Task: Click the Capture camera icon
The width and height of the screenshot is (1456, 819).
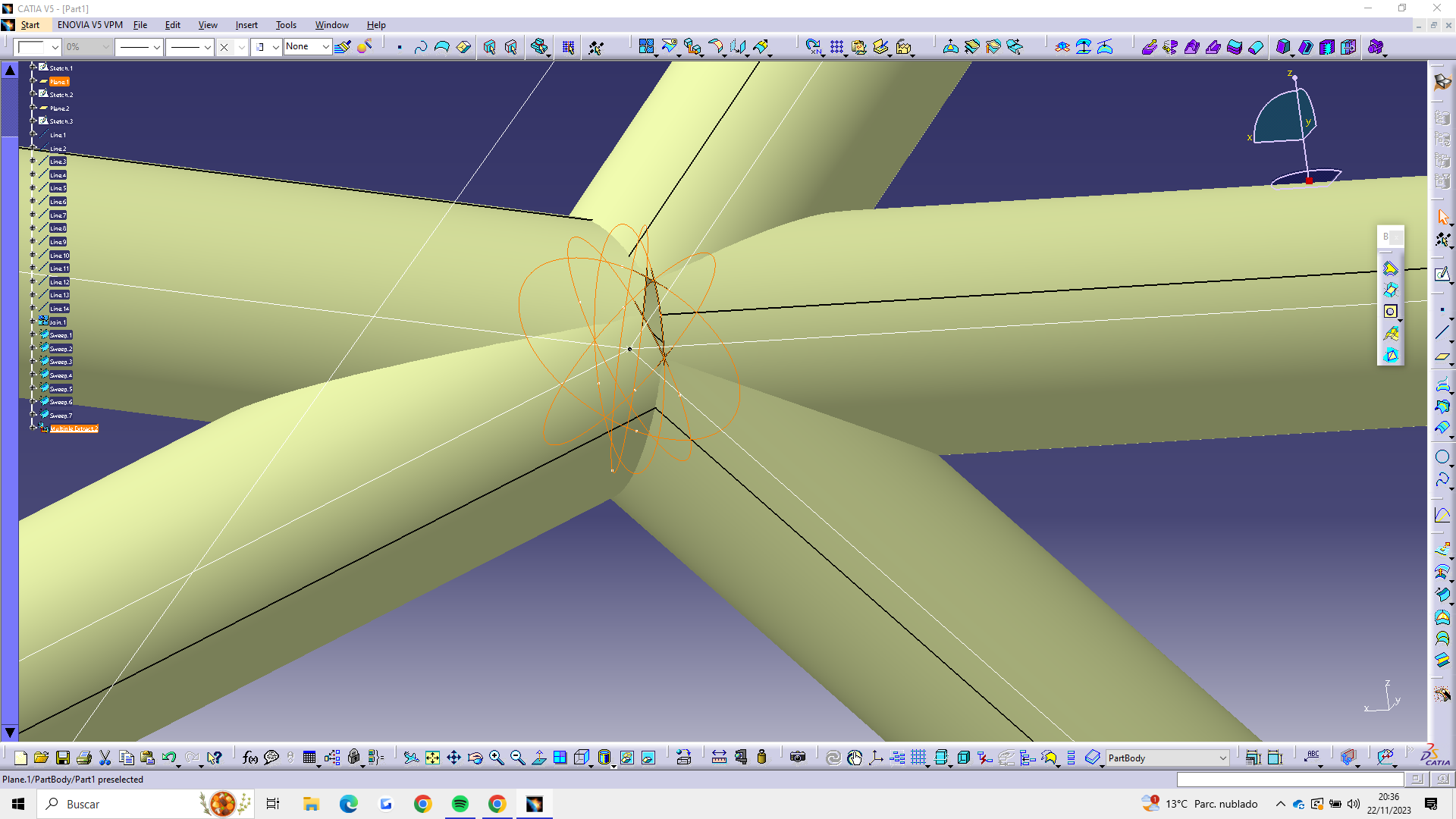Action: pyautogui.click(x=798, y=758)
